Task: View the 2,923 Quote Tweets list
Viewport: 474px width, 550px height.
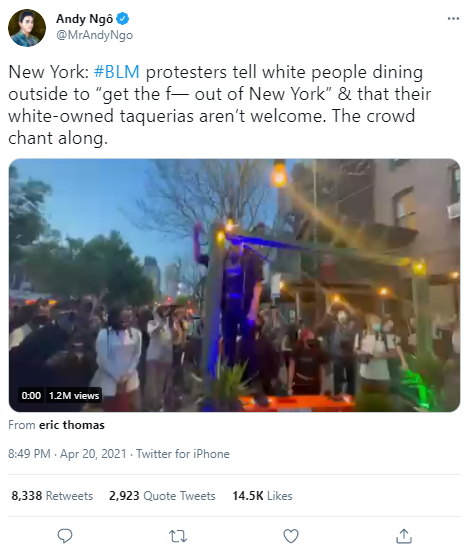Action: (x=162, y=496)
